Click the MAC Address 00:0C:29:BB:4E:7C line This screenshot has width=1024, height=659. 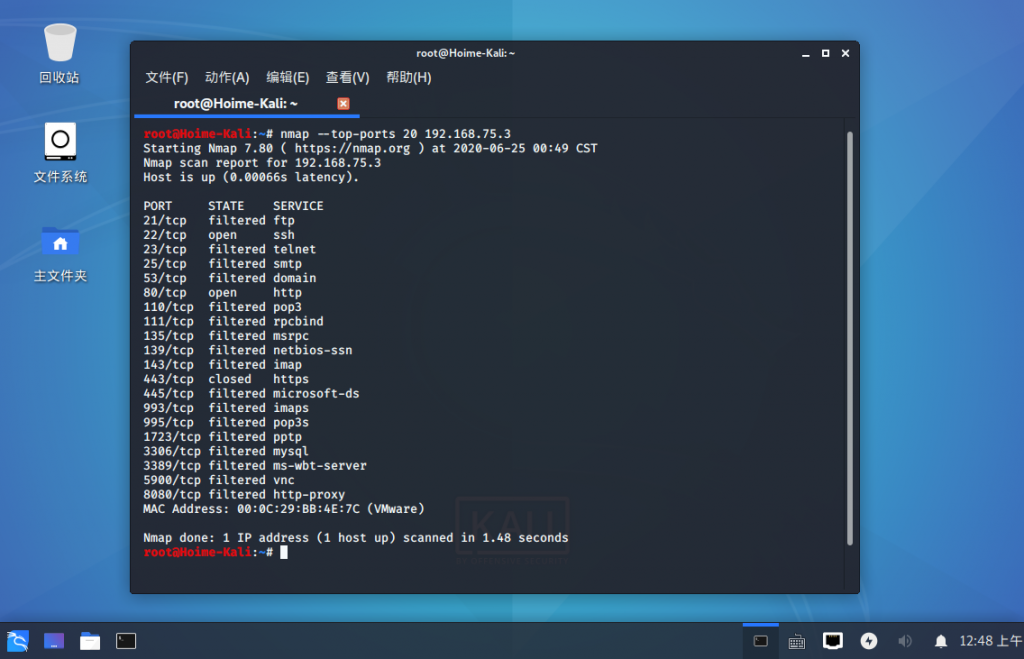point(283,509)
